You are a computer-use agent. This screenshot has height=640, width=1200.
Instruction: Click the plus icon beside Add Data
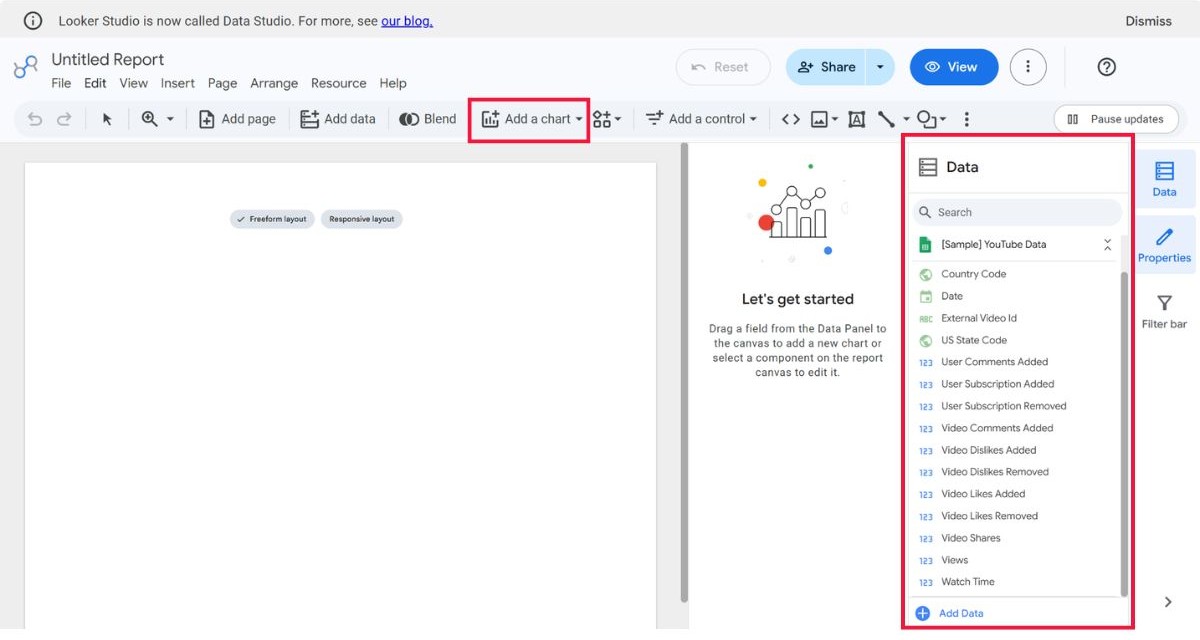(922, 613)
